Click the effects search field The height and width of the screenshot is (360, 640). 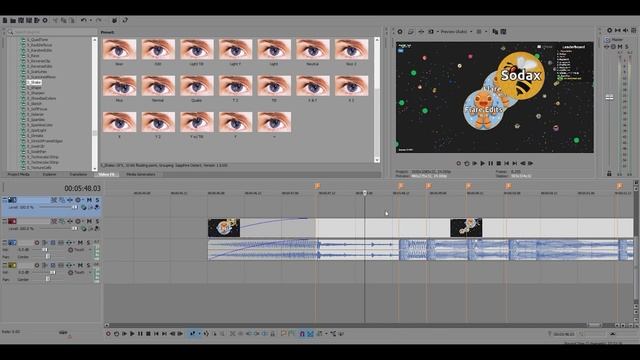coord(51,32)
